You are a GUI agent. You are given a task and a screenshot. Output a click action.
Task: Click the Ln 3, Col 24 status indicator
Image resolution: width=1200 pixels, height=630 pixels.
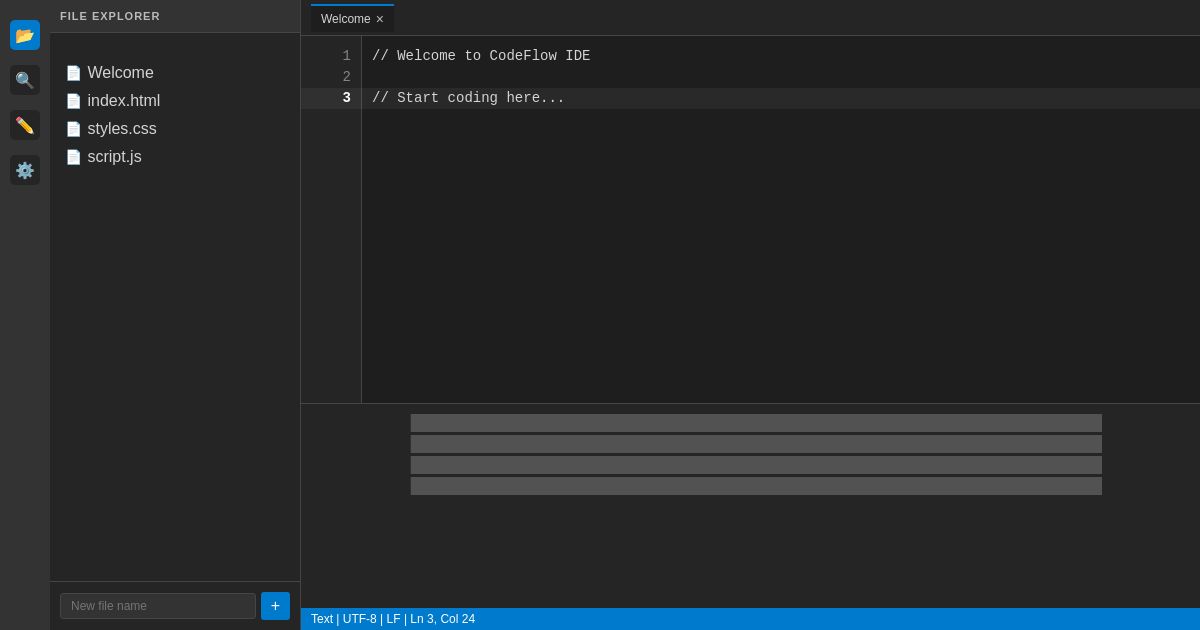(x=442, y=619)
